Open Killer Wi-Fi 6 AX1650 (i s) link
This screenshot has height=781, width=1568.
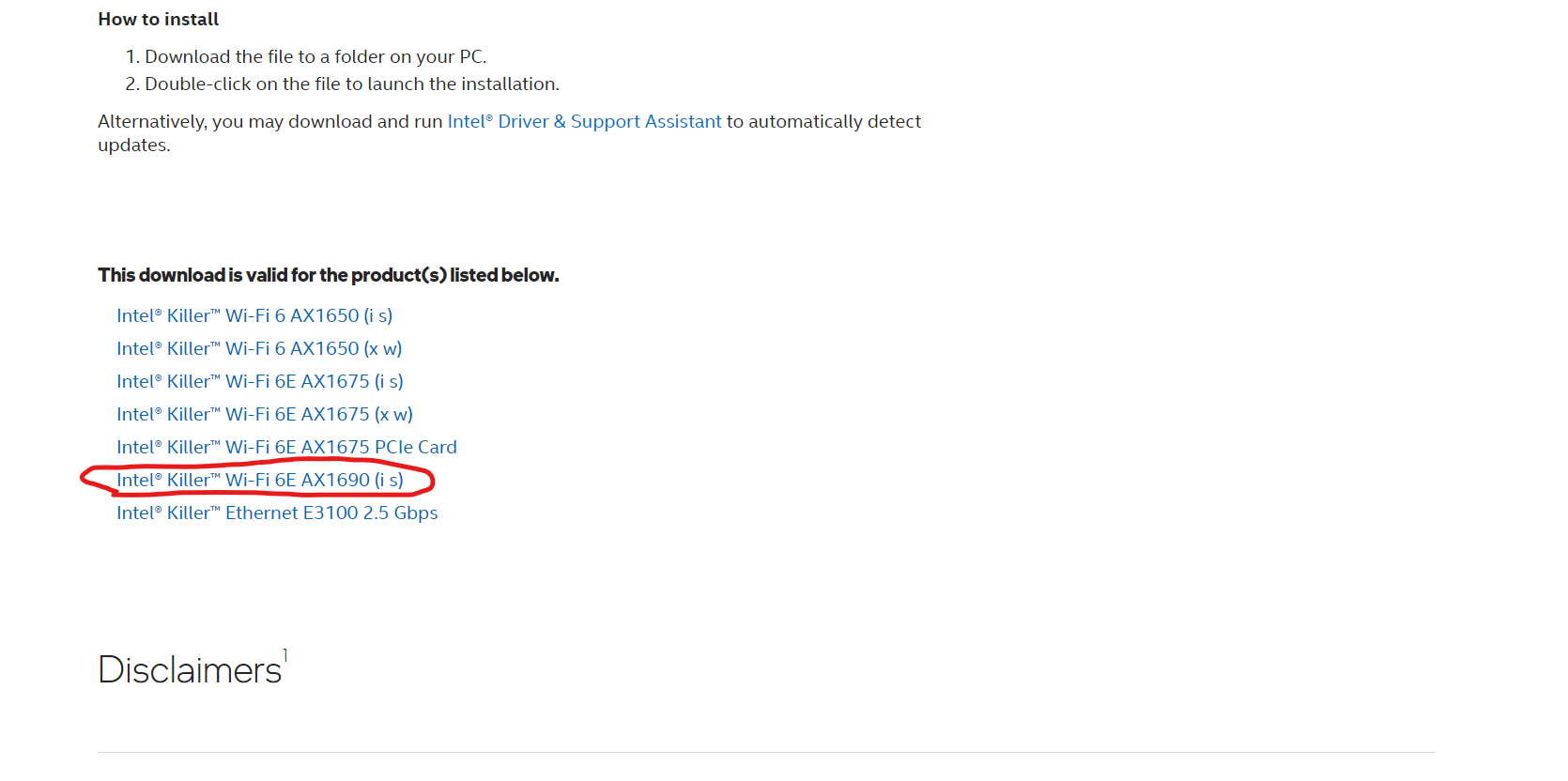coord(254,316)
